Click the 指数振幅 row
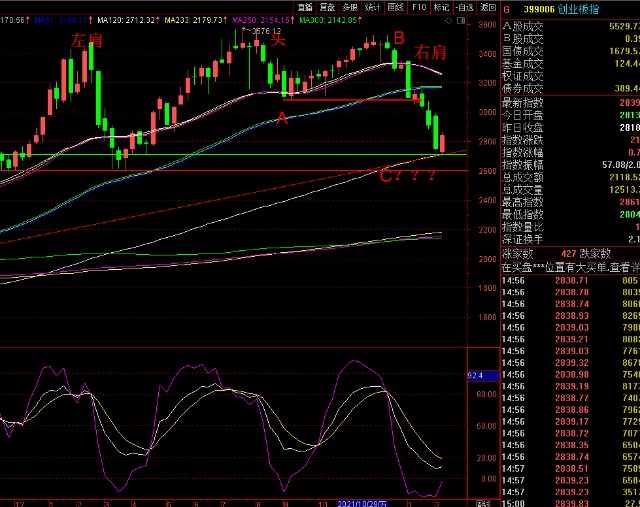 pos(570,165)
